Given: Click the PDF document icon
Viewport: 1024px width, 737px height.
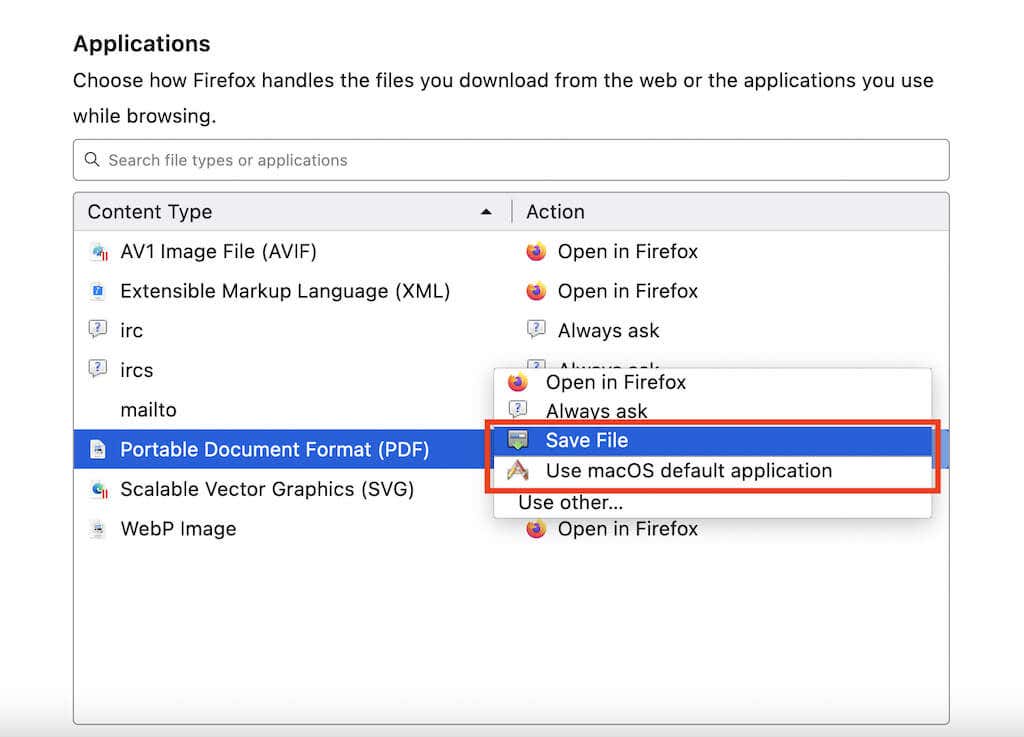Looking at the screenshot, I should point(98,450).
